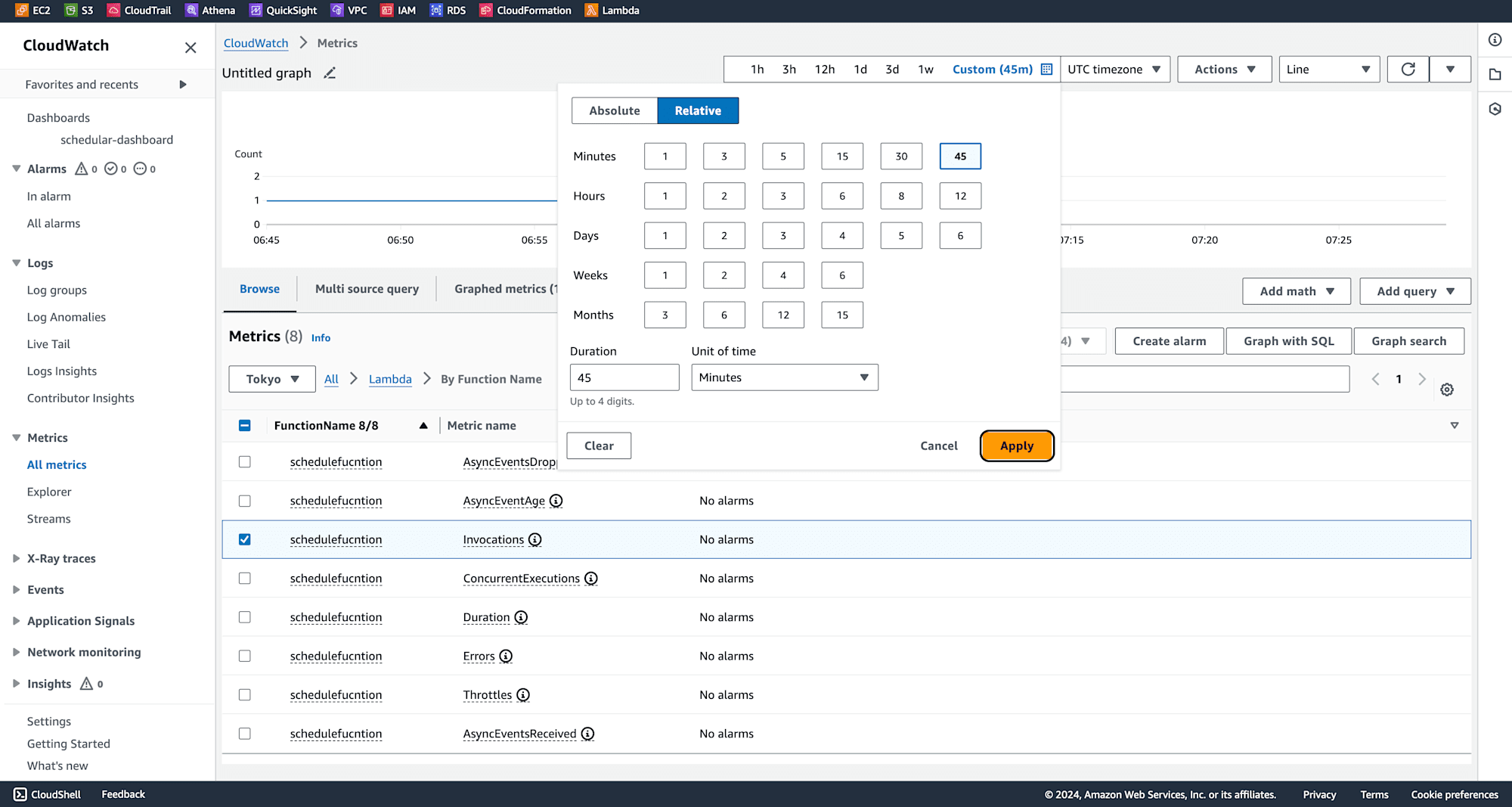
Task: Open RDS service shortcut icon
Action: (436, 10)
